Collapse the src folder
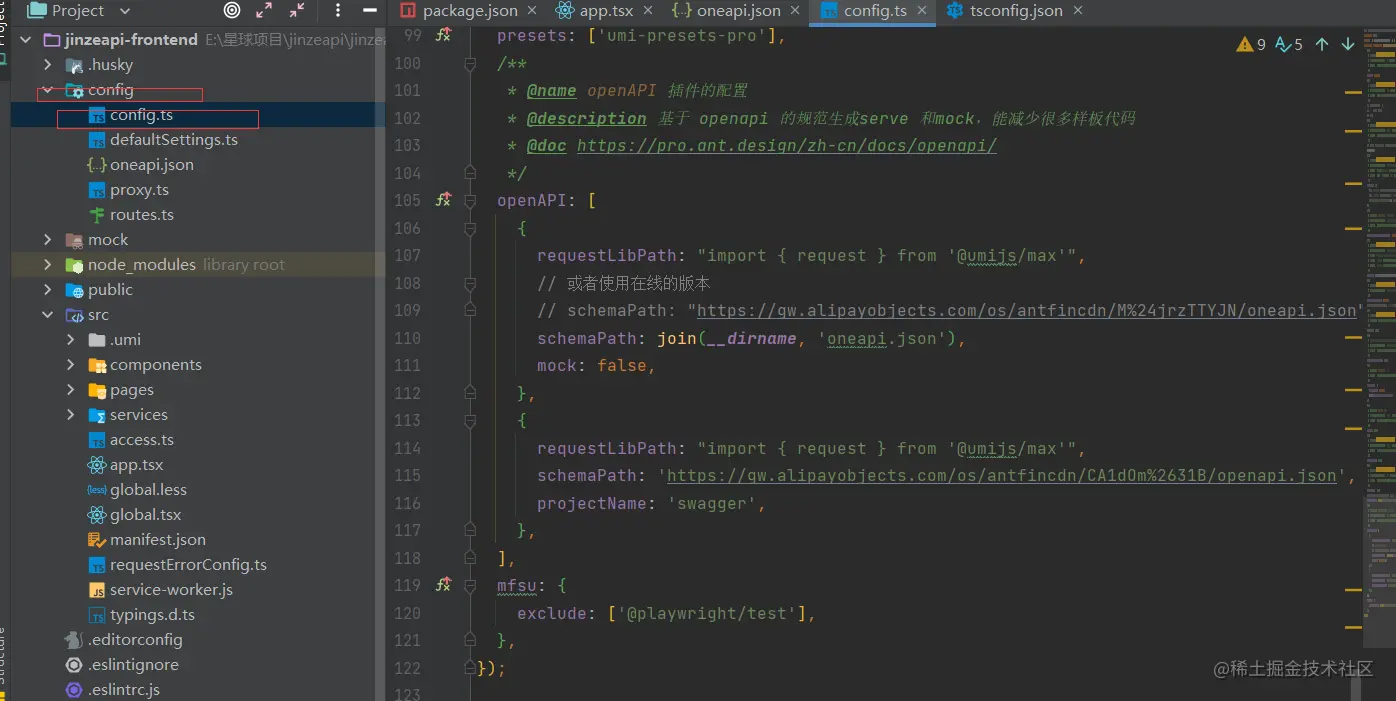This screenshot has height=701, width=1396. coord(48,315)
